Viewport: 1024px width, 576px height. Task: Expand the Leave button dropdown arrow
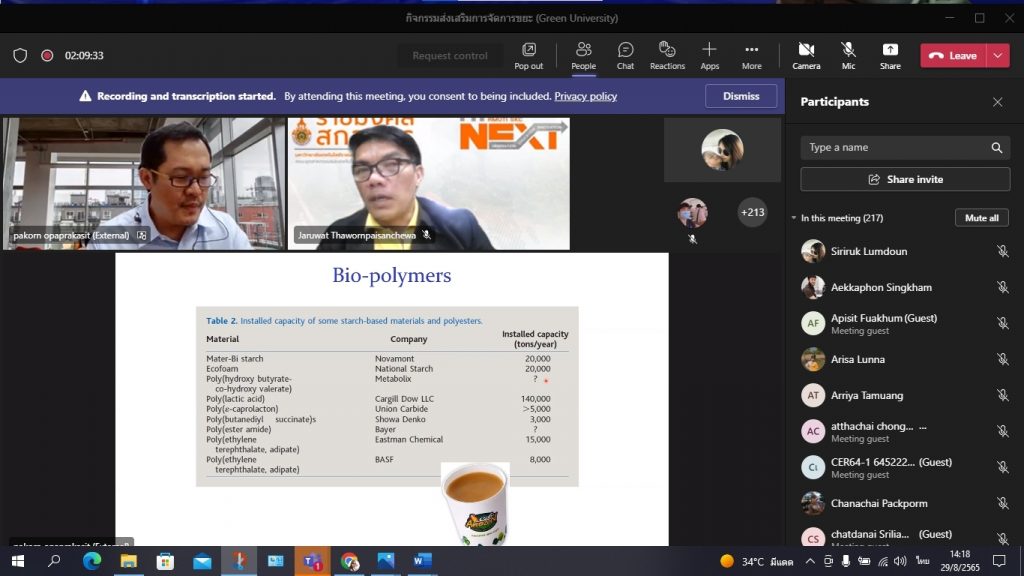tap(998, 56)
